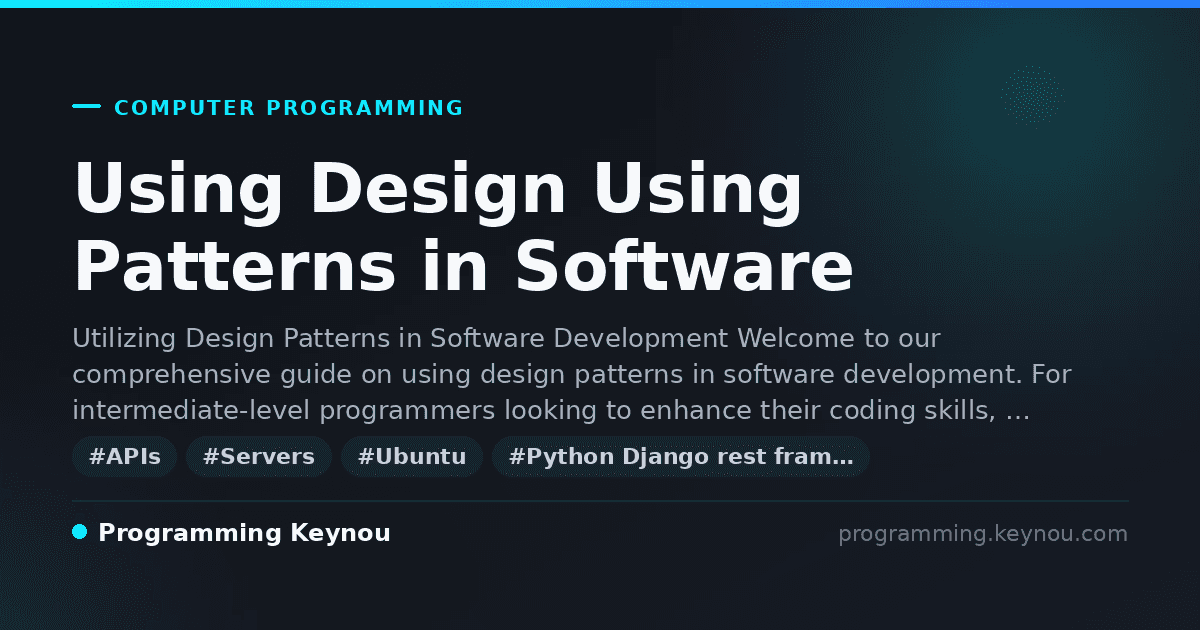Click the Programming Keynou site name
The height and width of the screenshot is (630, 1200).
244,534
